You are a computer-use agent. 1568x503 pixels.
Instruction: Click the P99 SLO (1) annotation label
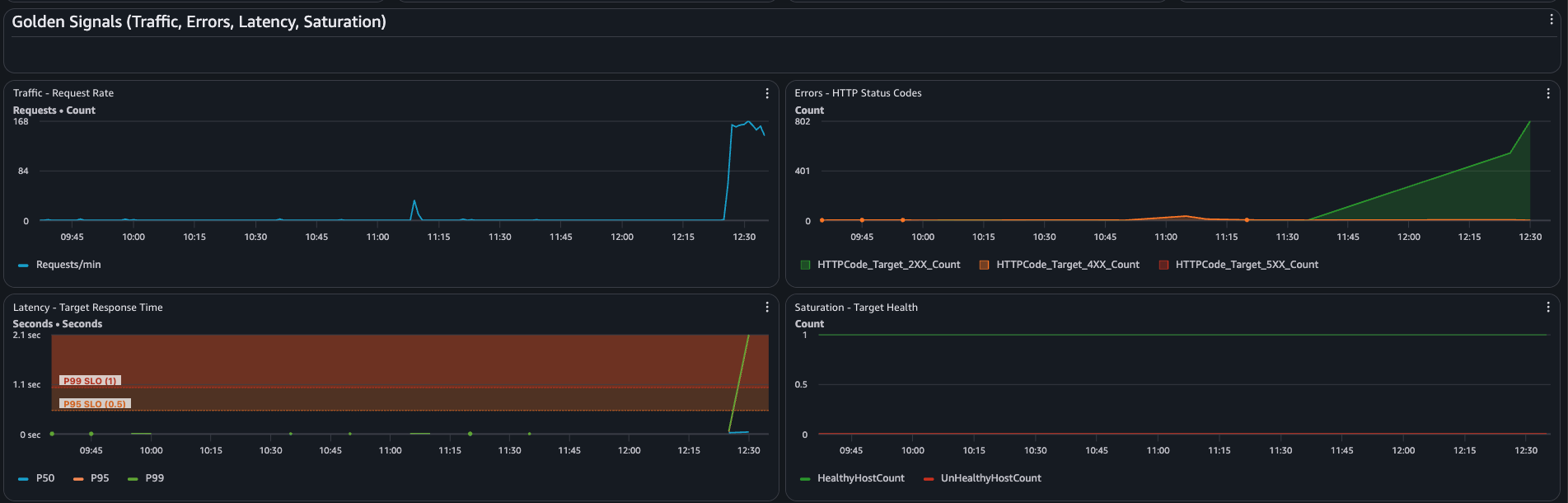click(x=90, y=381)
